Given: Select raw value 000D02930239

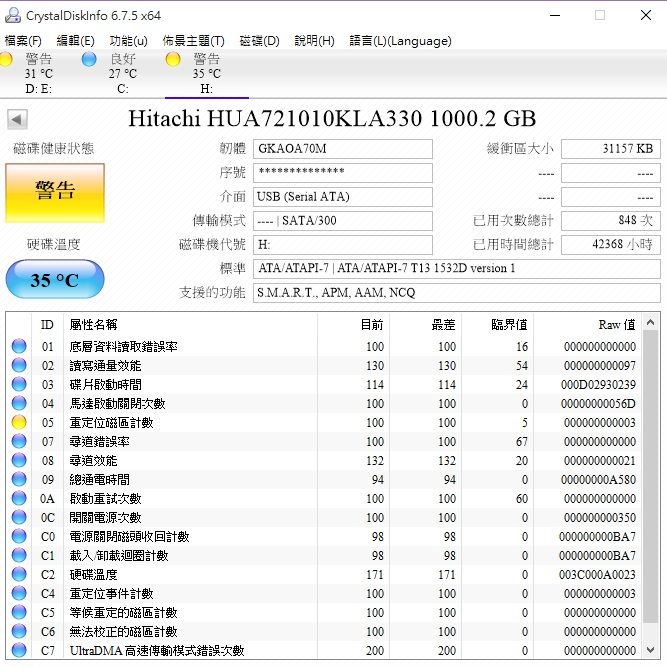Looking at the screenshot, I should point(598,385).
